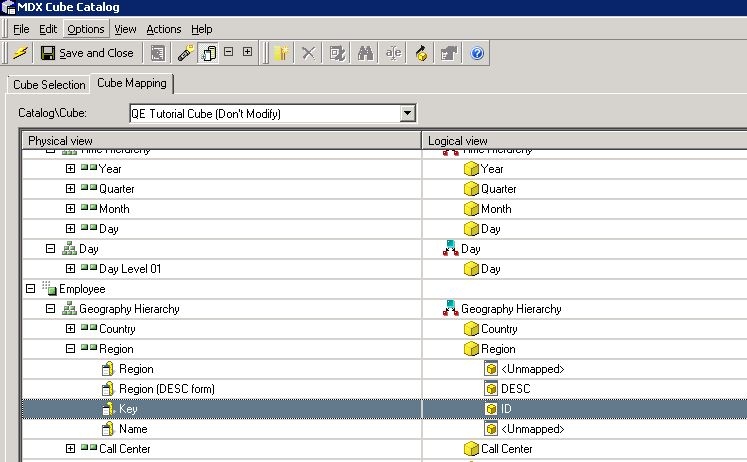The width and height of the screenshot is (747, 462).
Task: Open the Options menu
Action: [86, 29]
